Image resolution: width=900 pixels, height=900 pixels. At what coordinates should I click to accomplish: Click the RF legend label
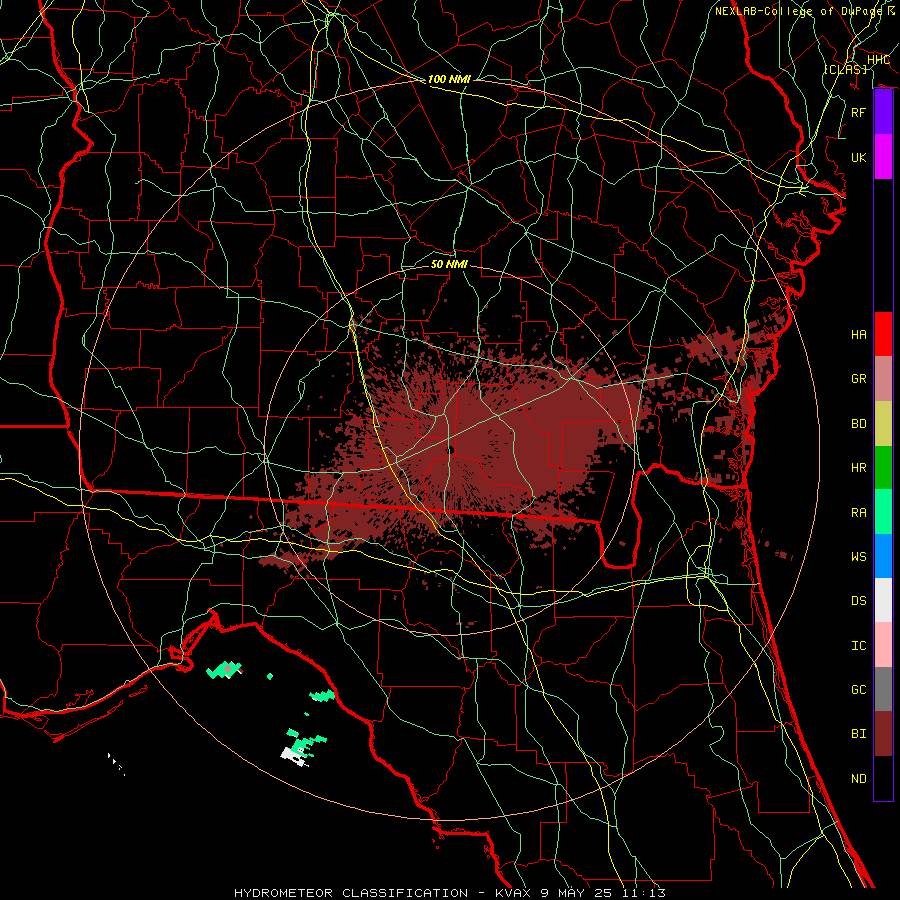click(858, 112)
